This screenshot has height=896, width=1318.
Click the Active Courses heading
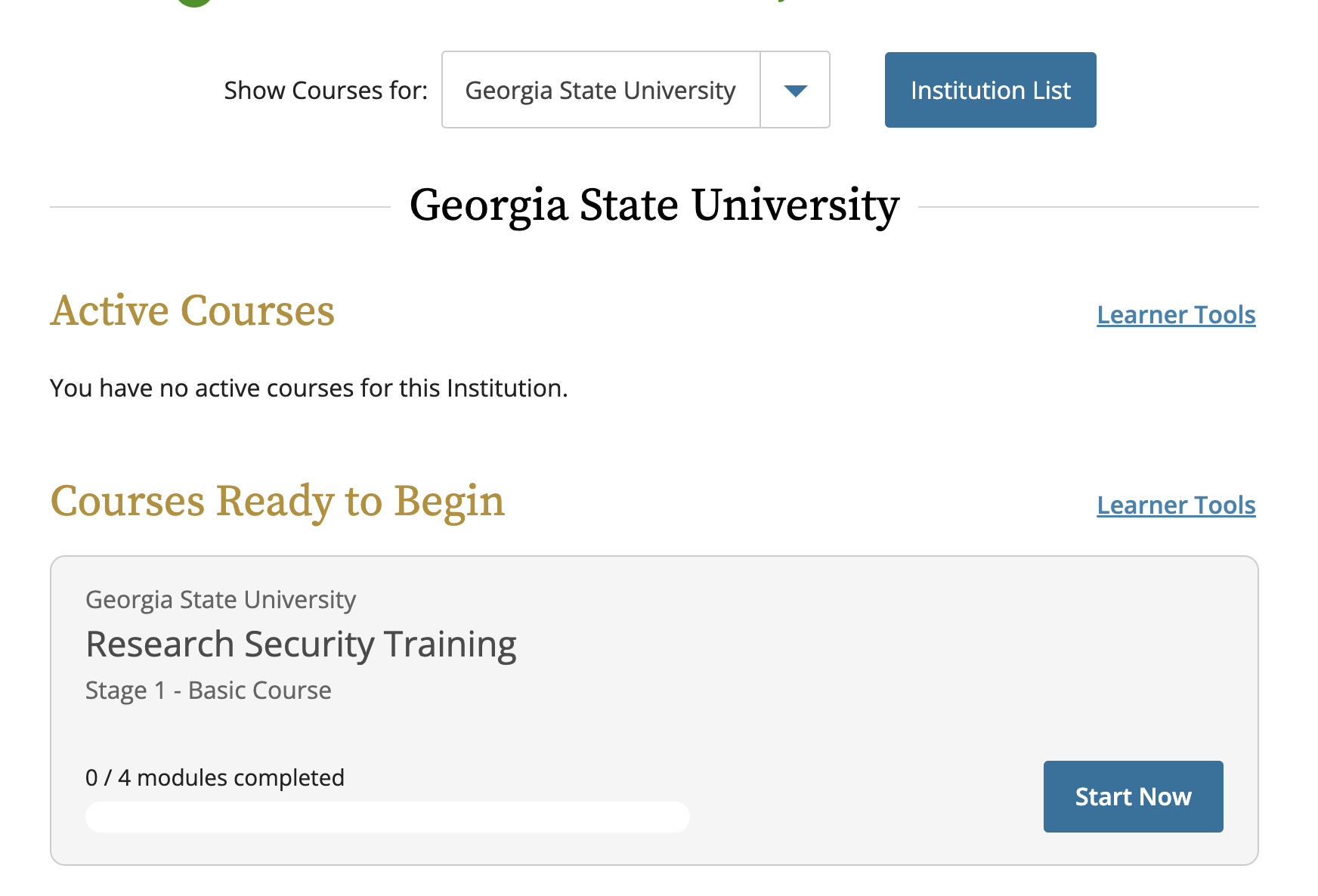192,311
